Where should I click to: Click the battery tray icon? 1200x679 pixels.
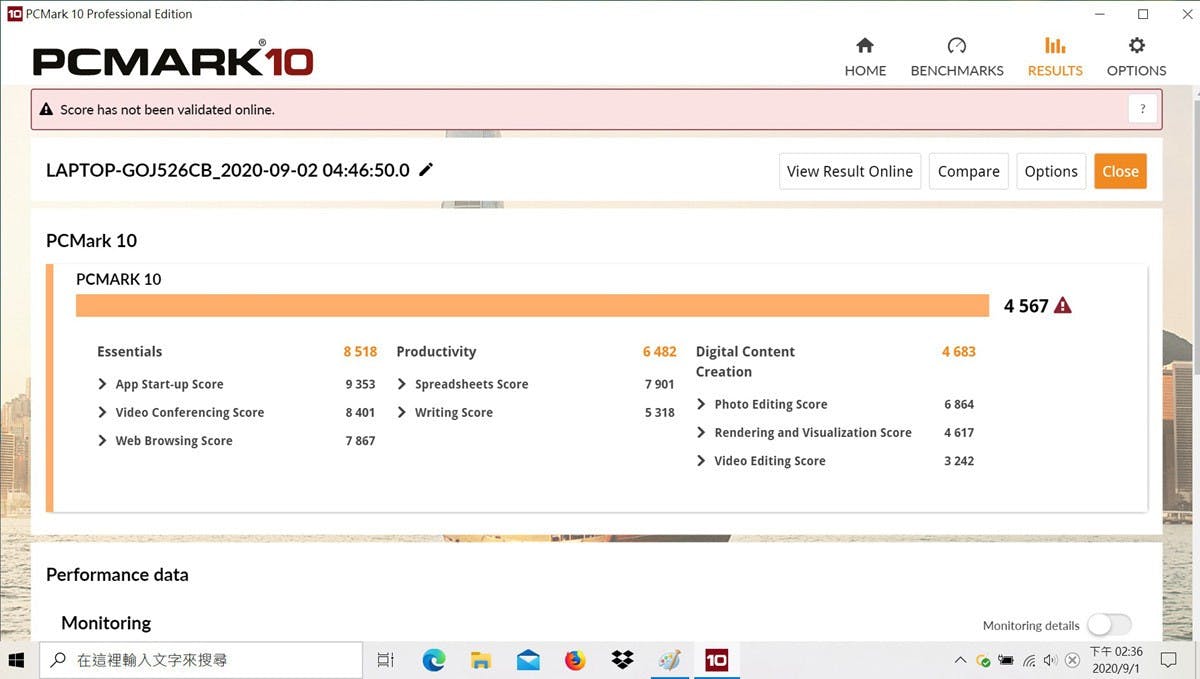pyautogui.click(x=1006, y=661)
